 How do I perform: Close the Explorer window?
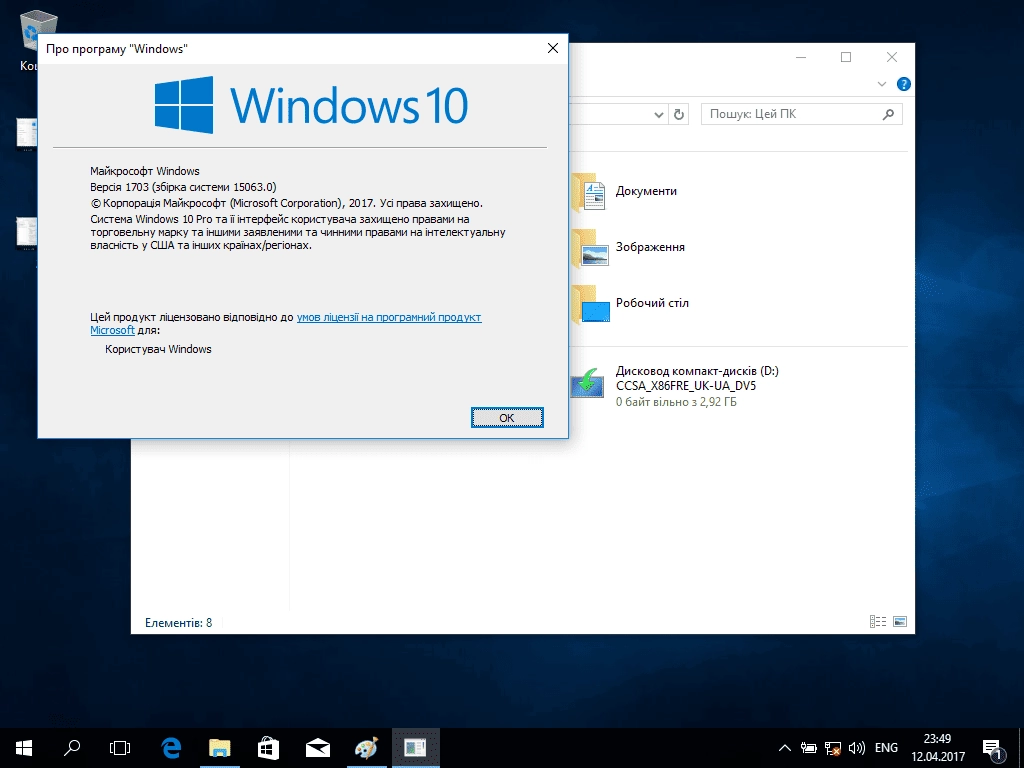(891, 57)
